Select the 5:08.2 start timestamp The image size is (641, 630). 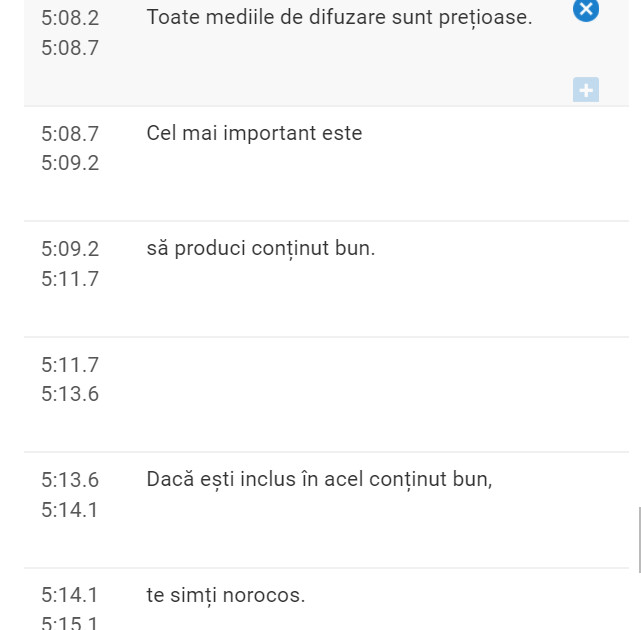coord(70,17)
